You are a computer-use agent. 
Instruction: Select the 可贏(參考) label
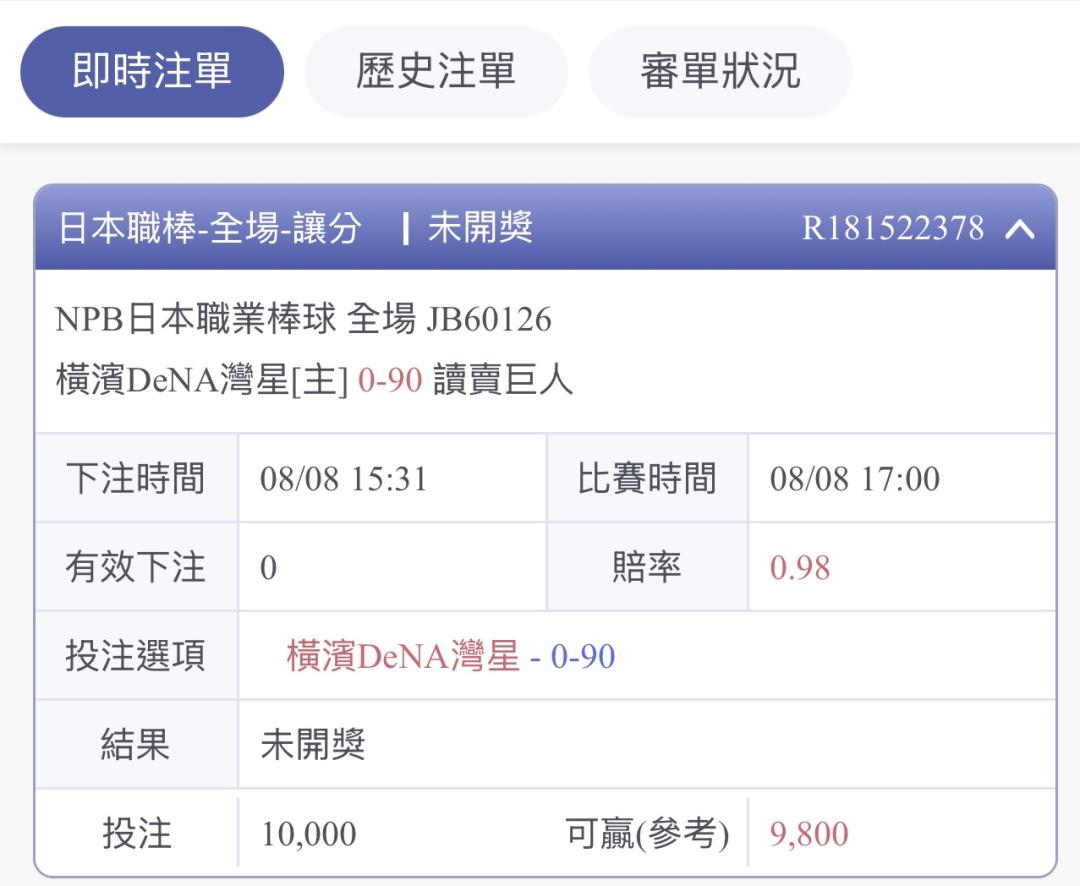point(647,834)
